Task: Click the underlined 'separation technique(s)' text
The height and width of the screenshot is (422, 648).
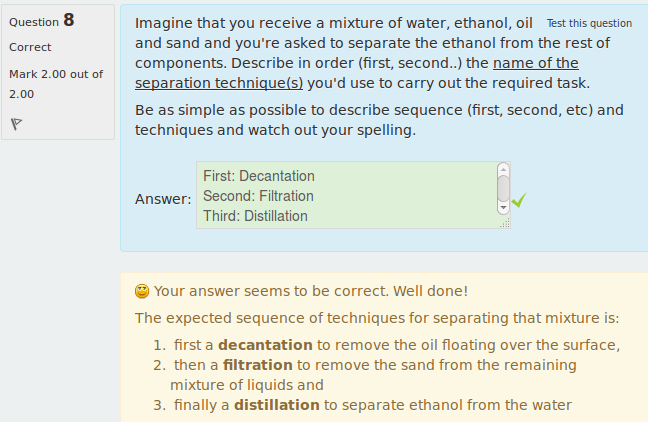Action: [219, 83]
